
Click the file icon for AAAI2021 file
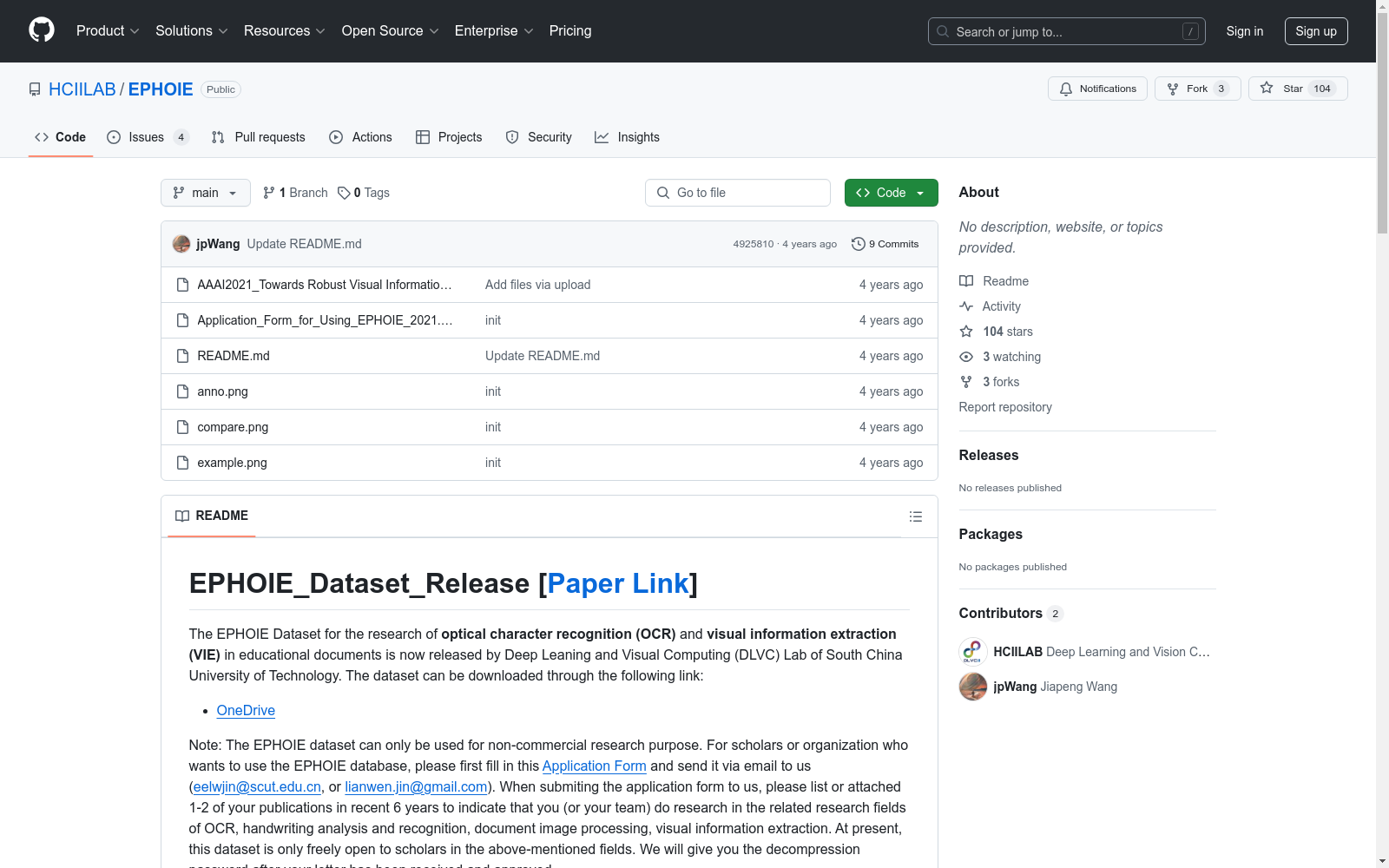tap(182, 285)
